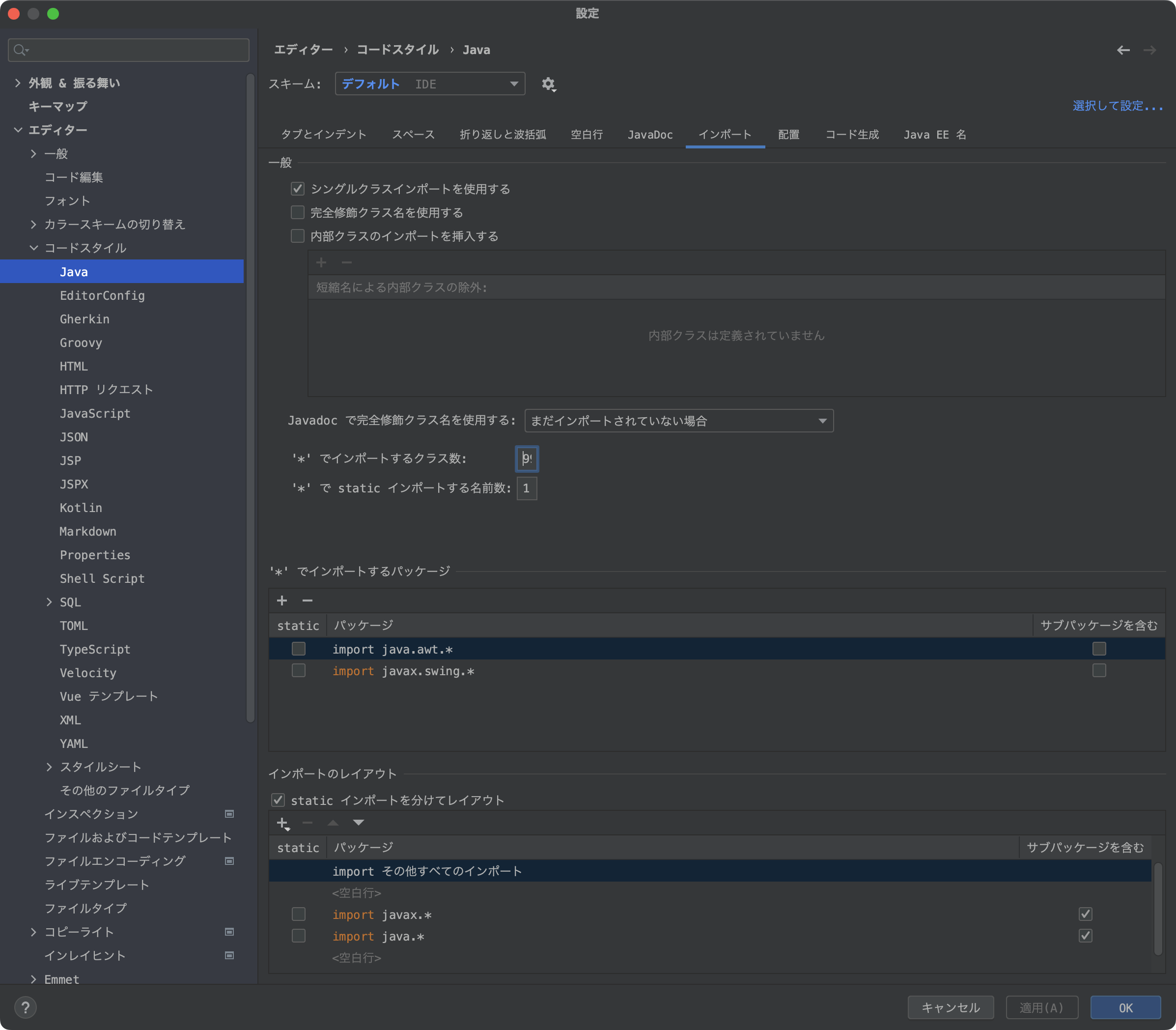Click the '*' import class count input field

[x=526, y=458]
